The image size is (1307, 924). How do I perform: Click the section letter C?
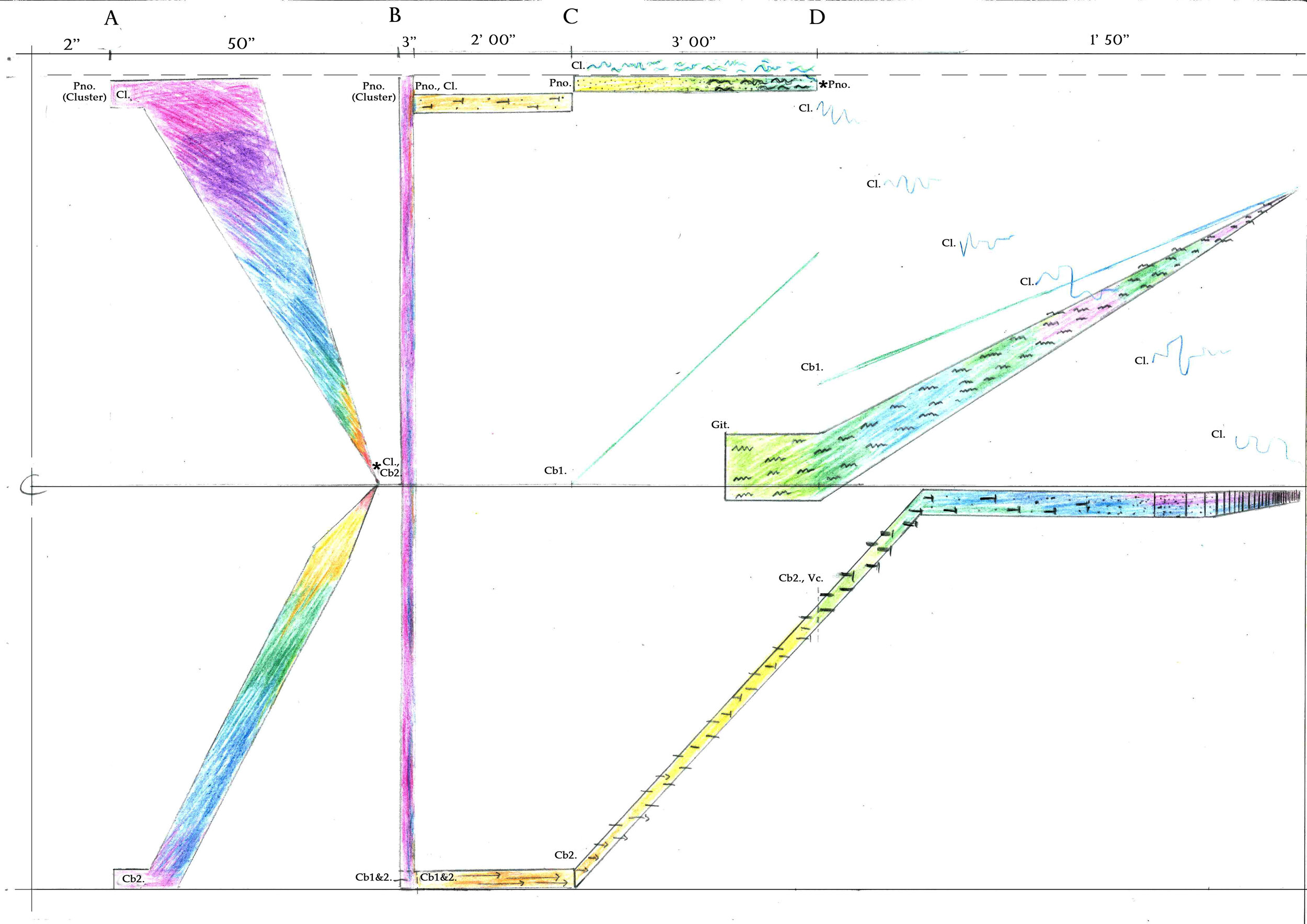[x=570, y=17]
